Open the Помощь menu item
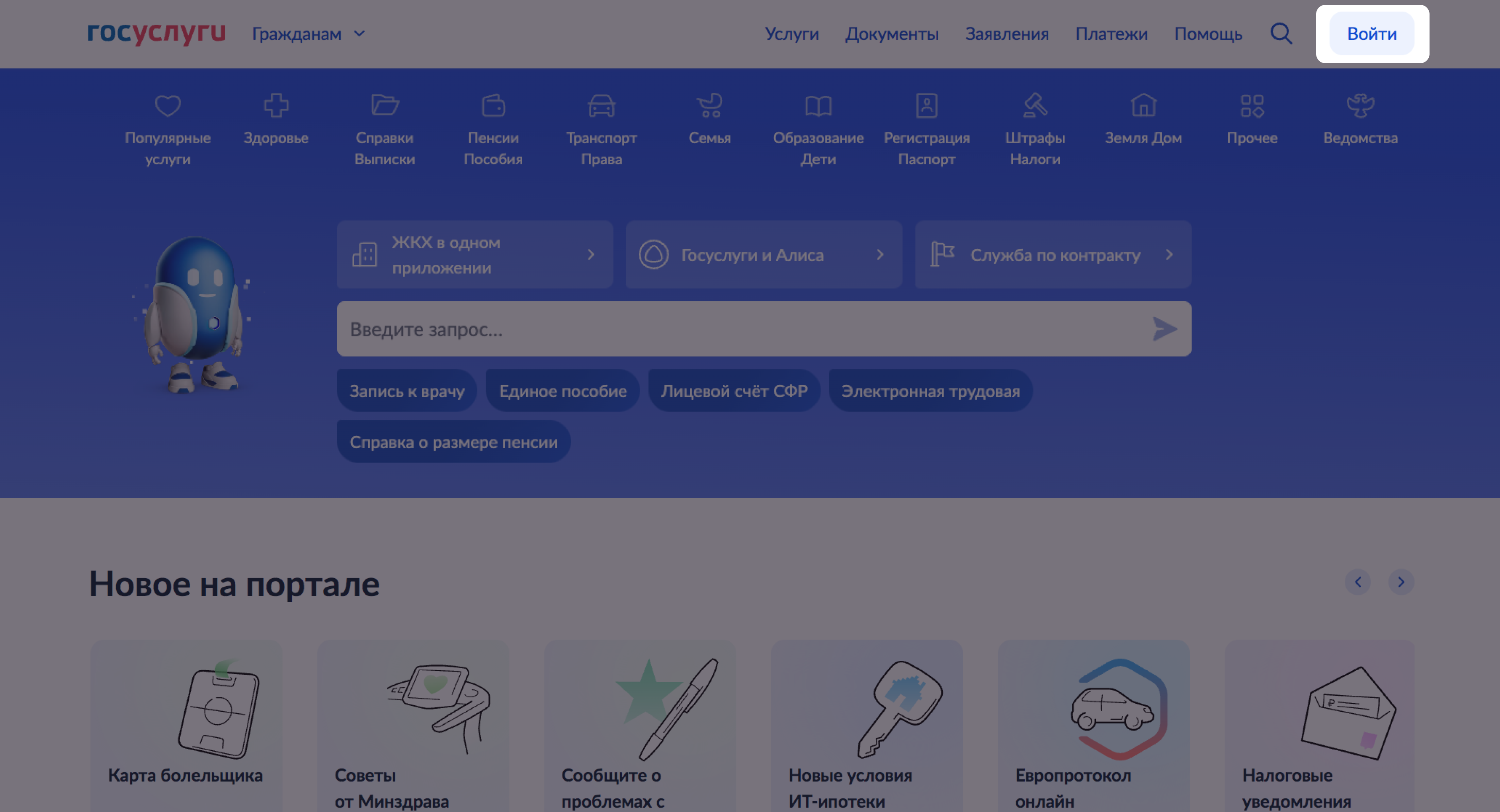 1208,34
